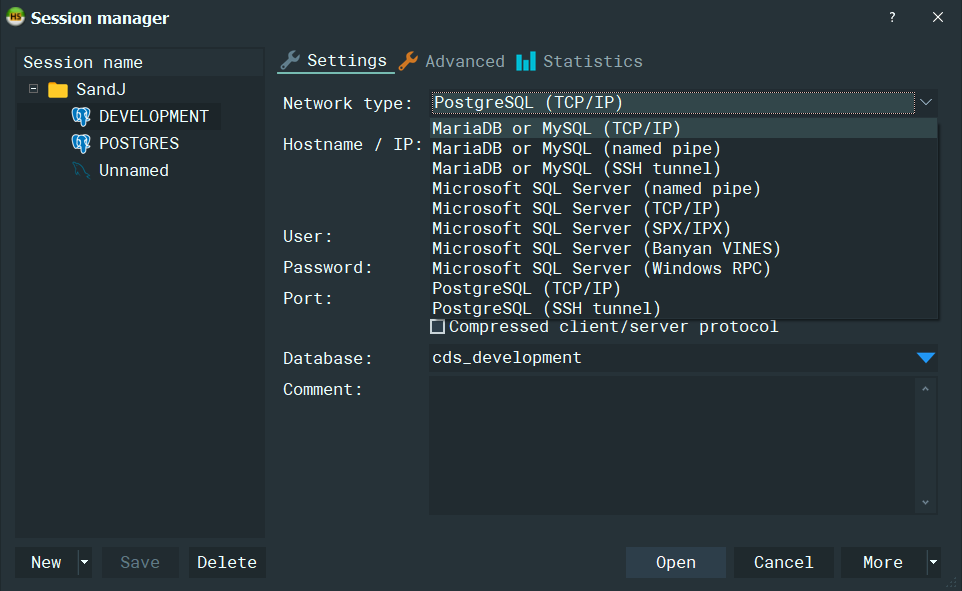Click the Save button
The image size is (962, 591).
click(x=140, y=562)
